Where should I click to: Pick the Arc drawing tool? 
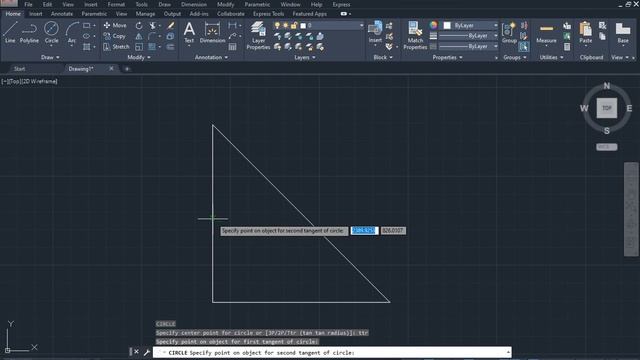[72, 33]
